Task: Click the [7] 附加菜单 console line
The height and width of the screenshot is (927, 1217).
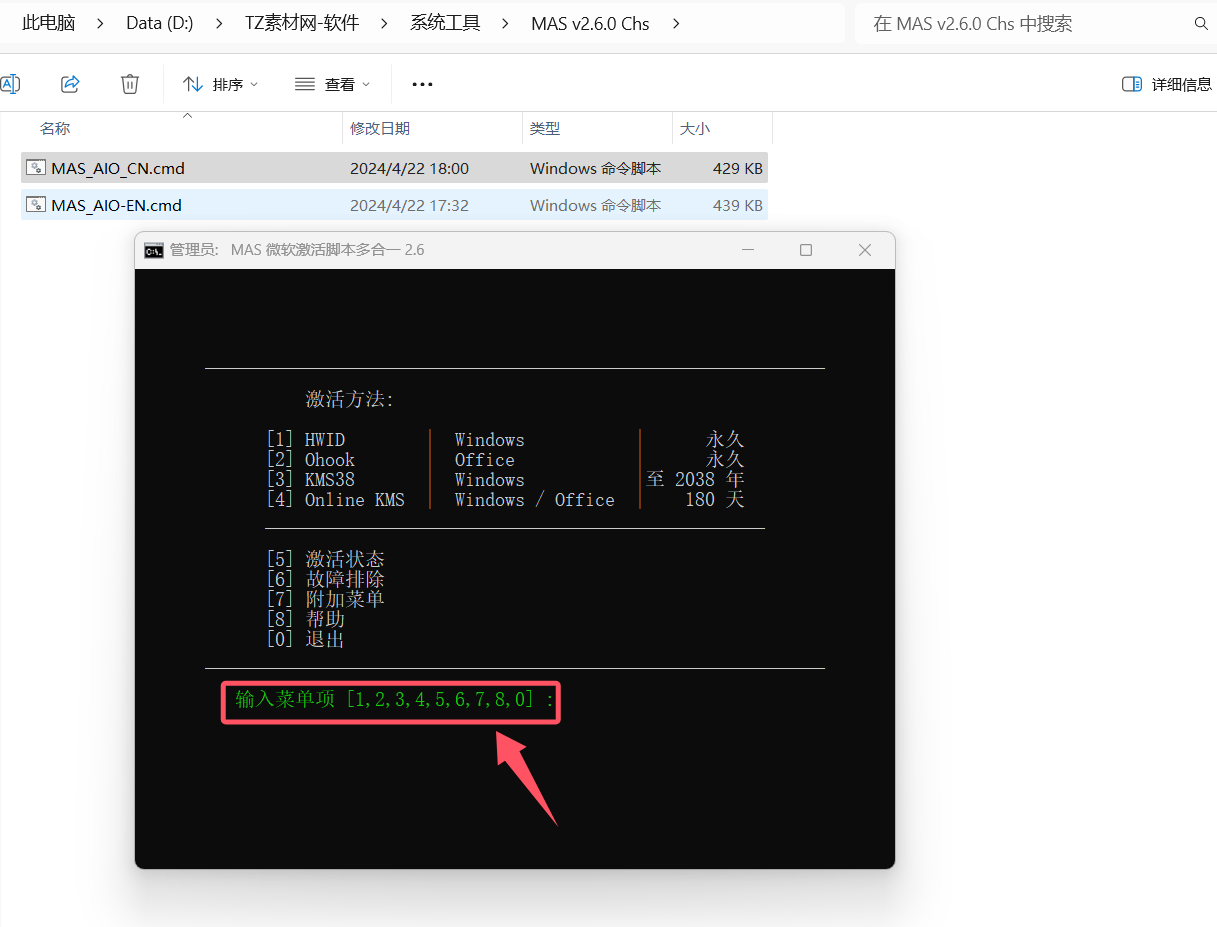Action: [x=325, y=599]
